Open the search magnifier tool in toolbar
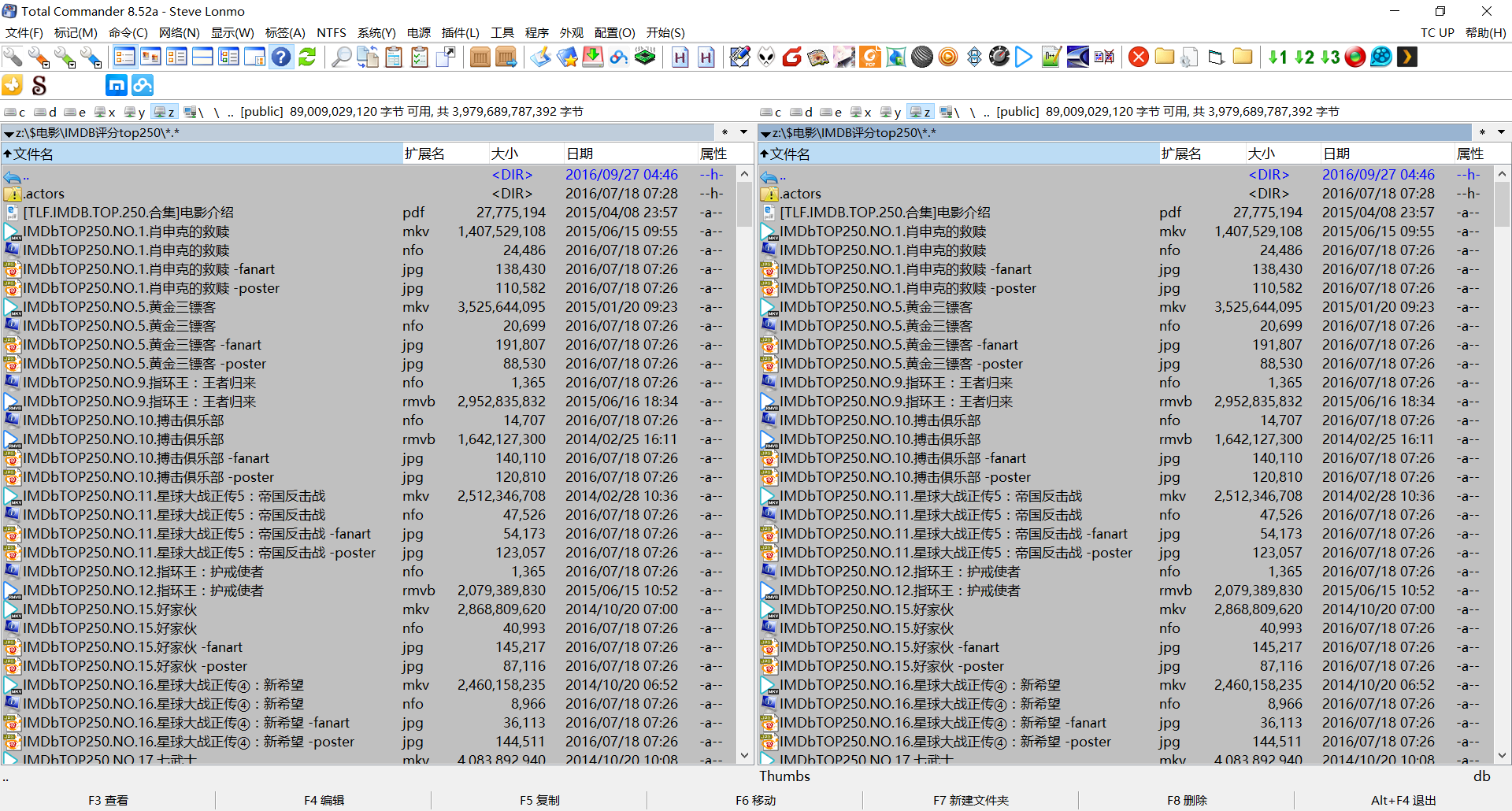Screen dimensions: 1512x811 (341, 57)
